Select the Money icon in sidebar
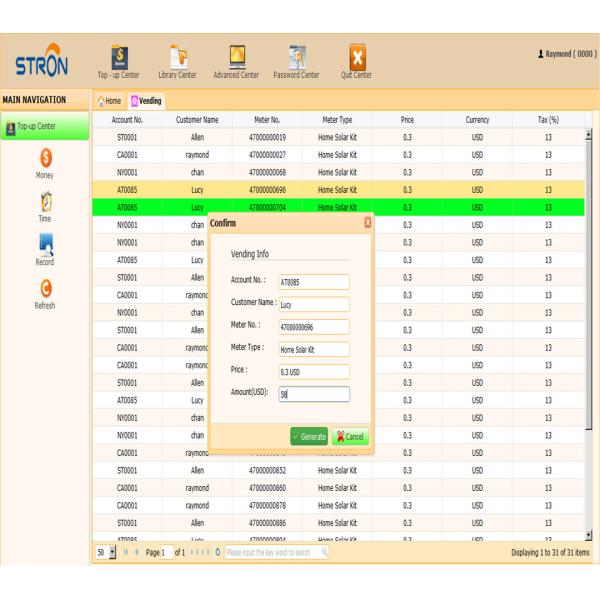 (x=45, y=159)
